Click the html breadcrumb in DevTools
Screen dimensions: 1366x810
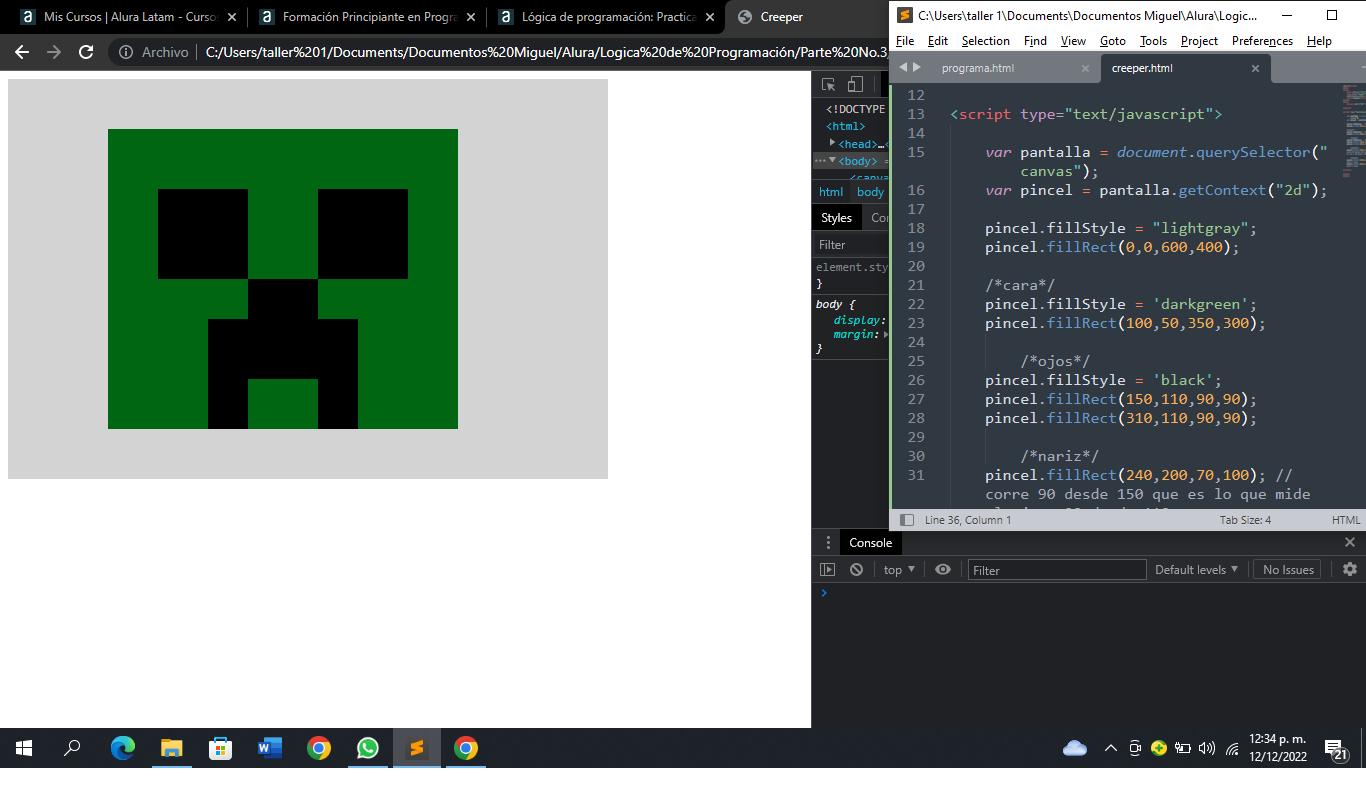[831, 192]
